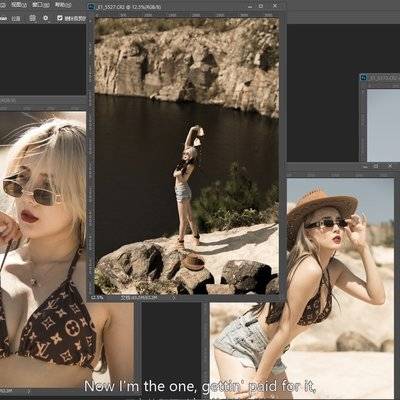Open the 视图(V) menu

click(19, 5)
